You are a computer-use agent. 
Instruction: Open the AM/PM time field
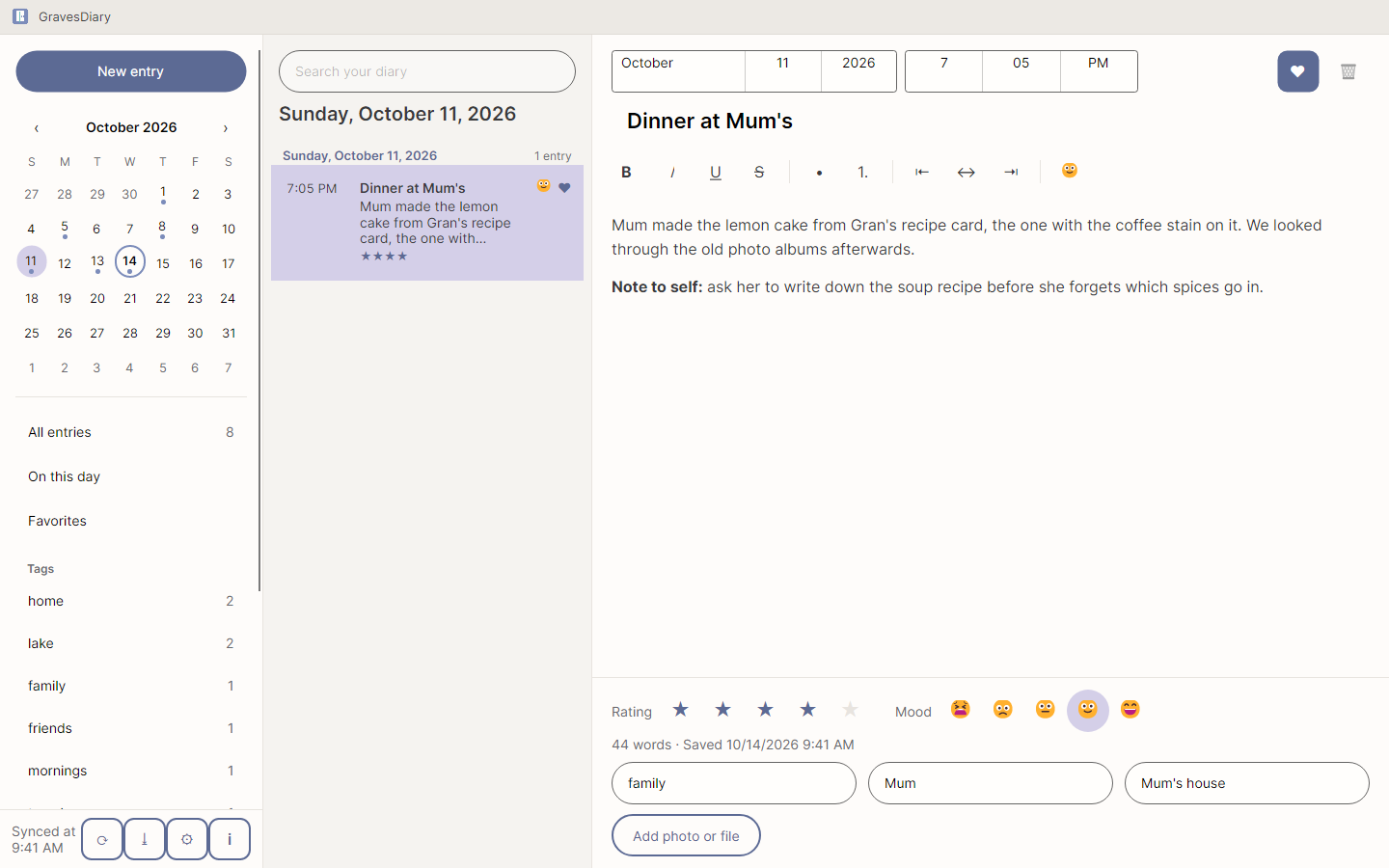pyautogui.click(x=1099, y=71)
